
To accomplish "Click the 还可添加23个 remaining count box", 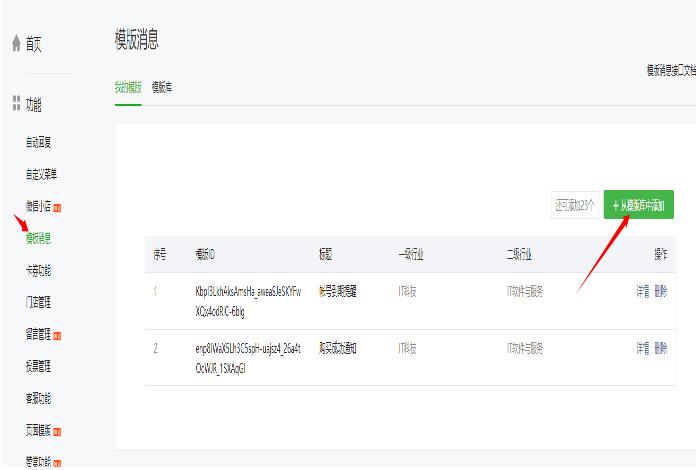I will coord(575,205).
